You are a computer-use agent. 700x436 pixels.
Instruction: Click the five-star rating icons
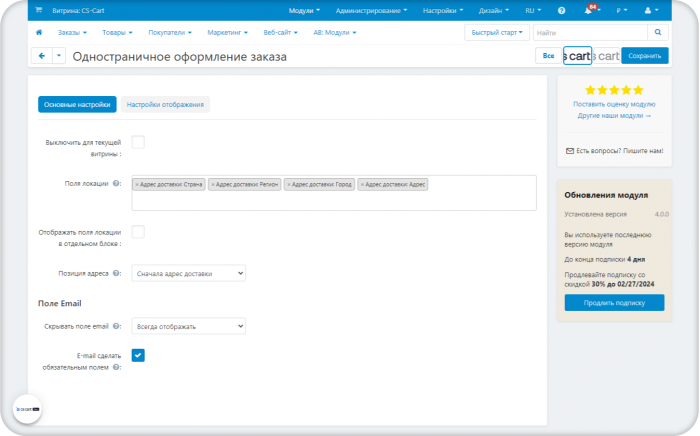click(614, 90)
